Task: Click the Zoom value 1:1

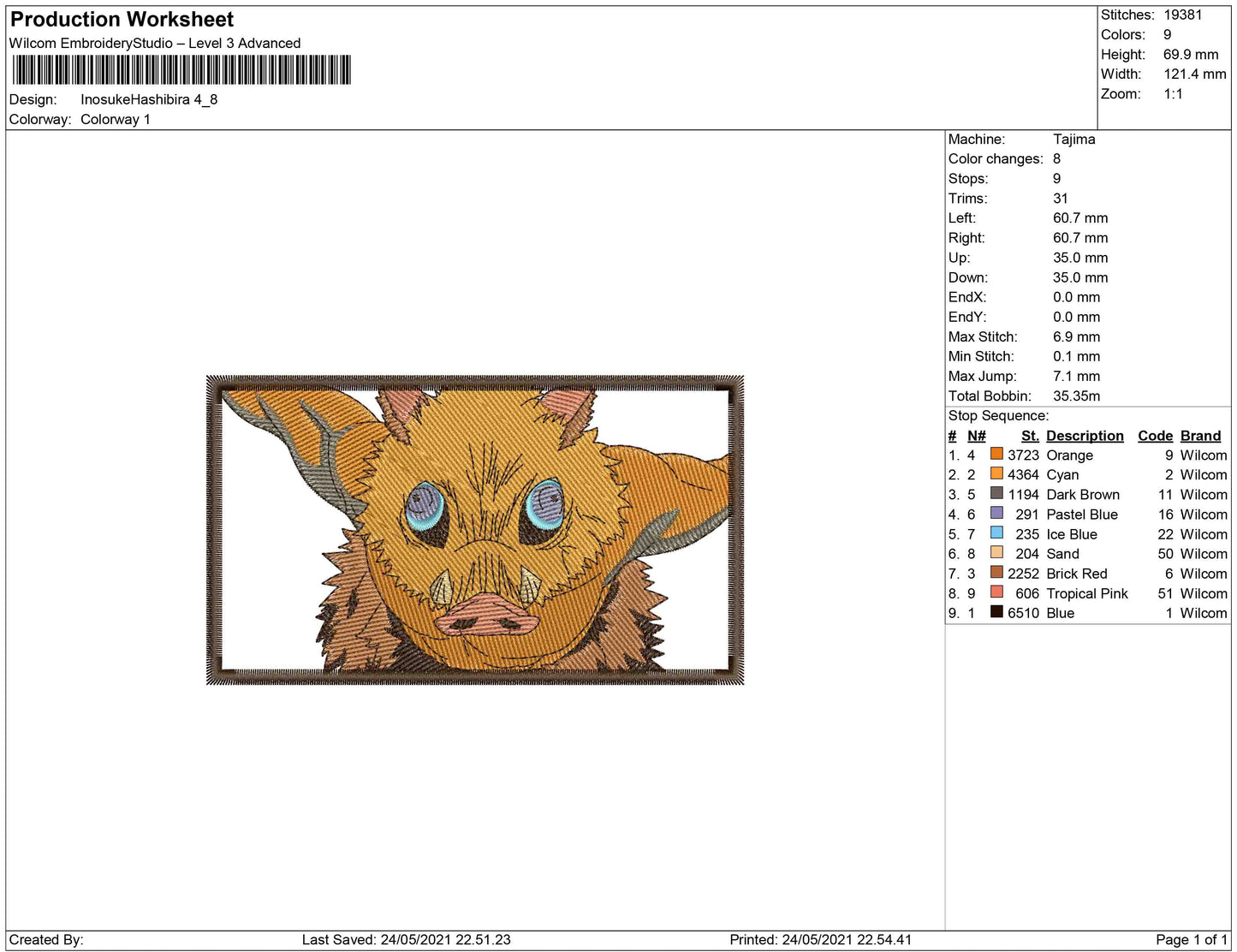Action: point(1173,93)
